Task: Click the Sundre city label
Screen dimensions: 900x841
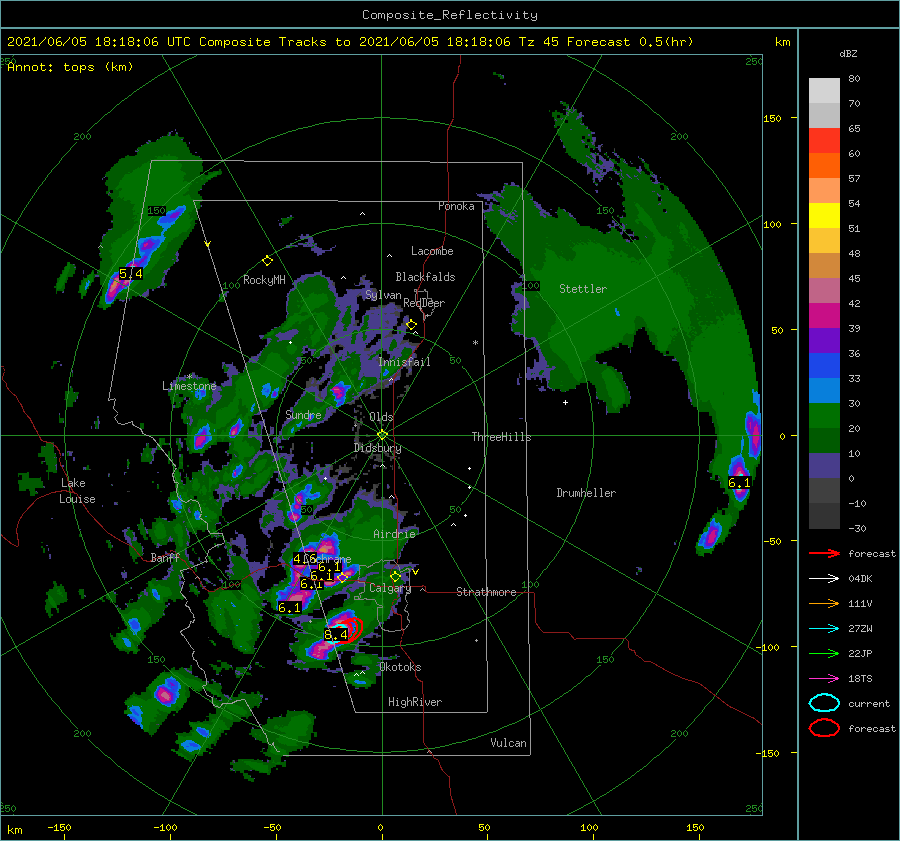Action: 303,415
